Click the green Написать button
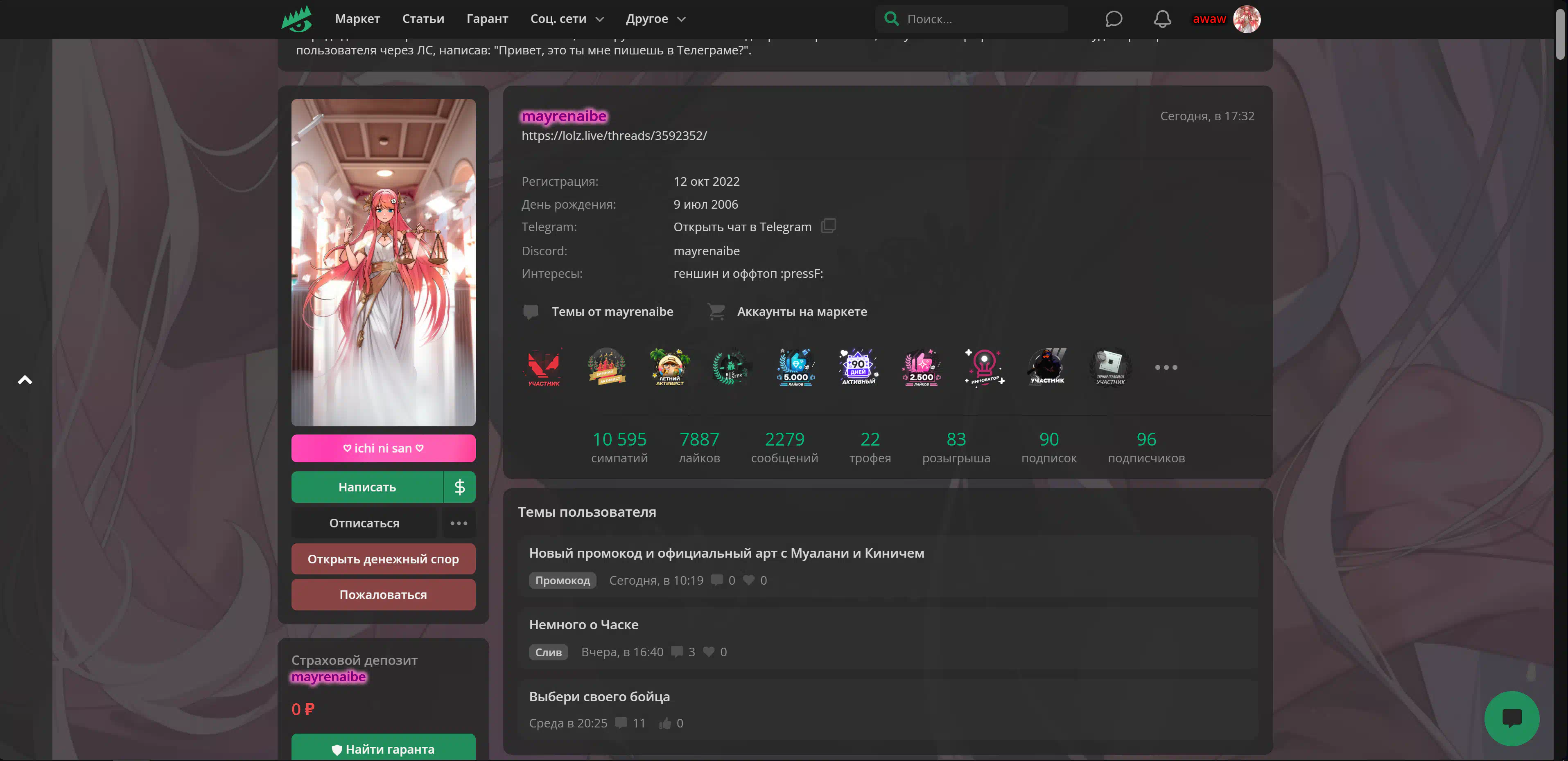 (x=367, y=486)
